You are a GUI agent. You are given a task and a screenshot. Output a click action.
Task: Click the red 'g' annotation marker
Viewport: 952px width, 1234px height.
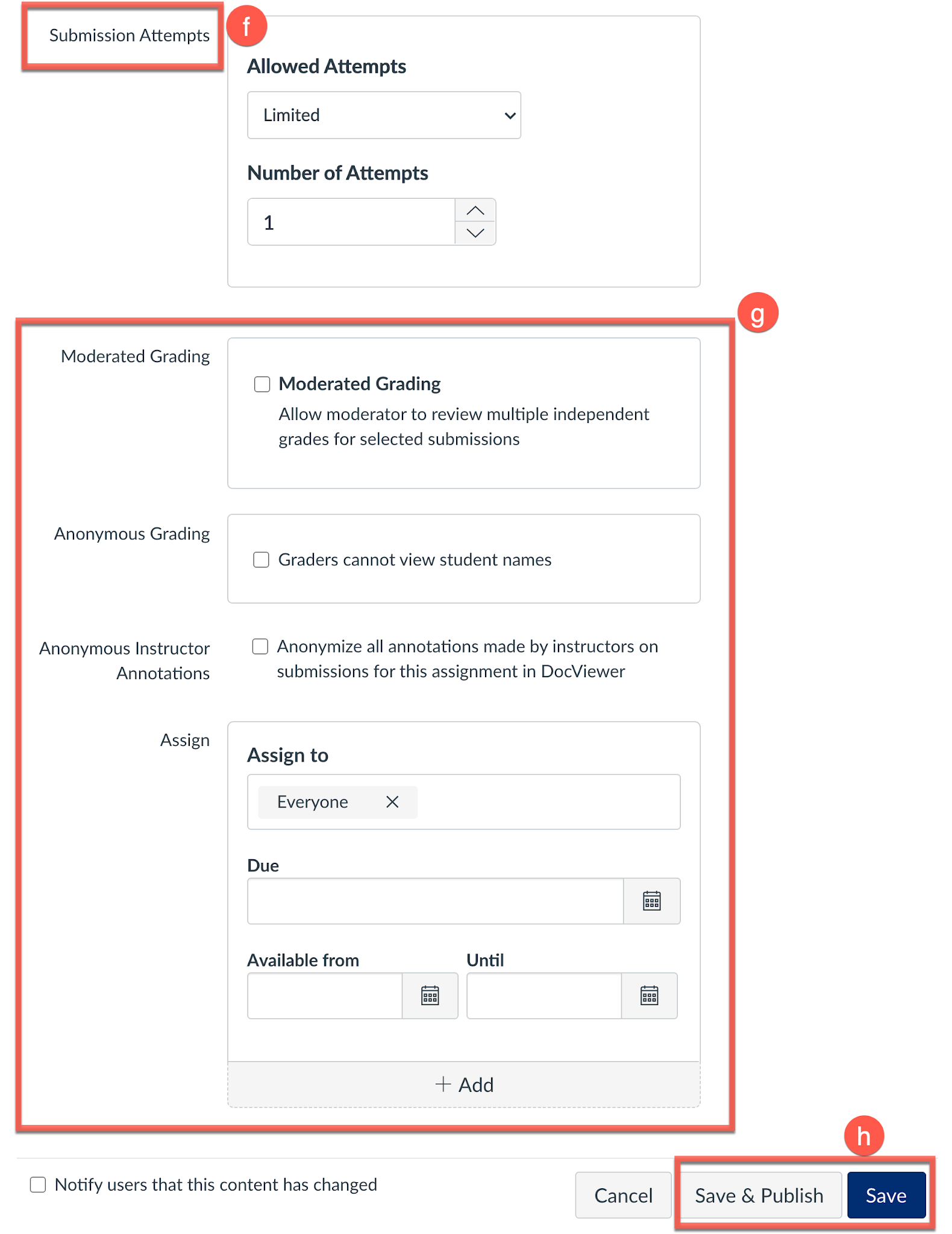[x=757, y=313]
